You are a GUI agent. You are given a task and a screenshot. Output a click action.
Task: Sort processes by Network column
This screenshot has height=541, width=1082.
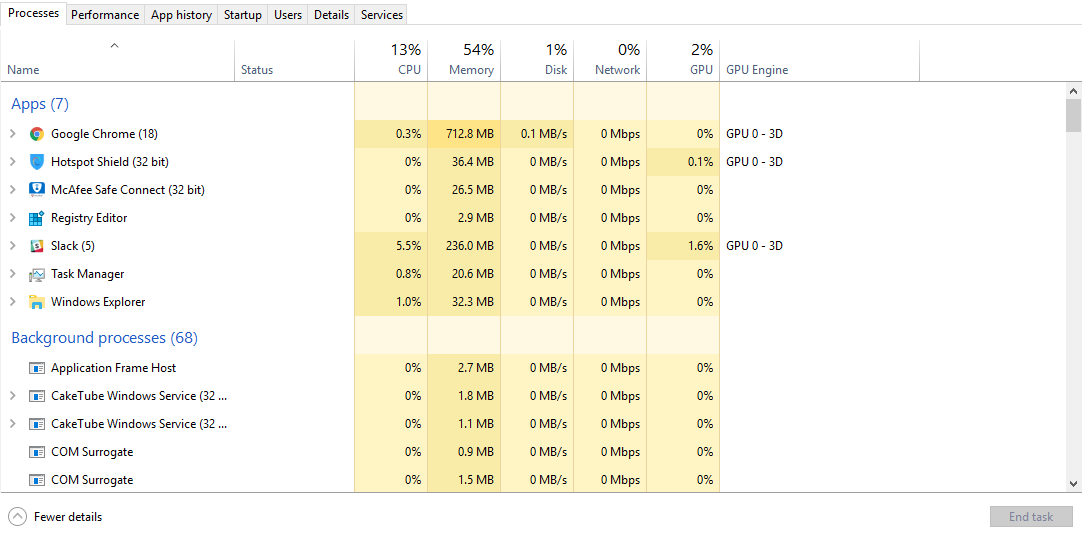pos(610,61)
